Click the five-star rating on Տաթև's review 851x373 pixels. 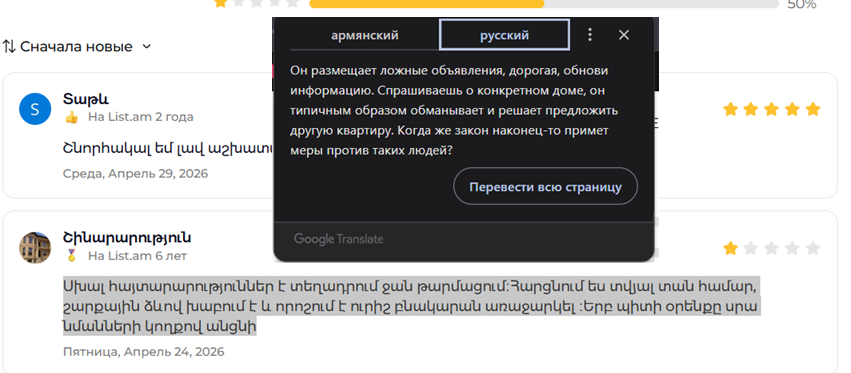coord(771,110)
